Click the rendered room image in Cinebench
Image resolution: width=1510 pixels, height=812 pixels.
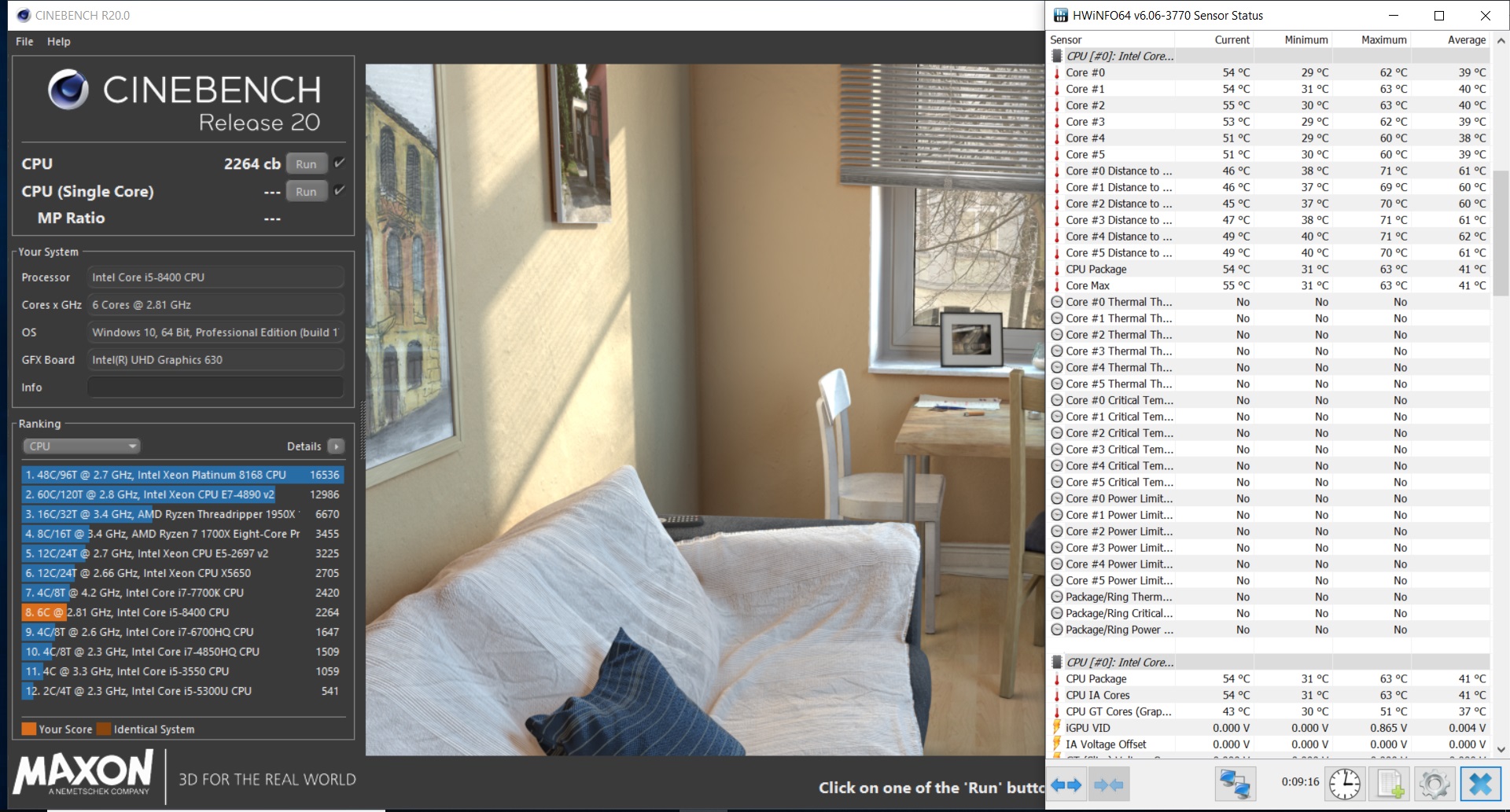[x=705, y=410]
